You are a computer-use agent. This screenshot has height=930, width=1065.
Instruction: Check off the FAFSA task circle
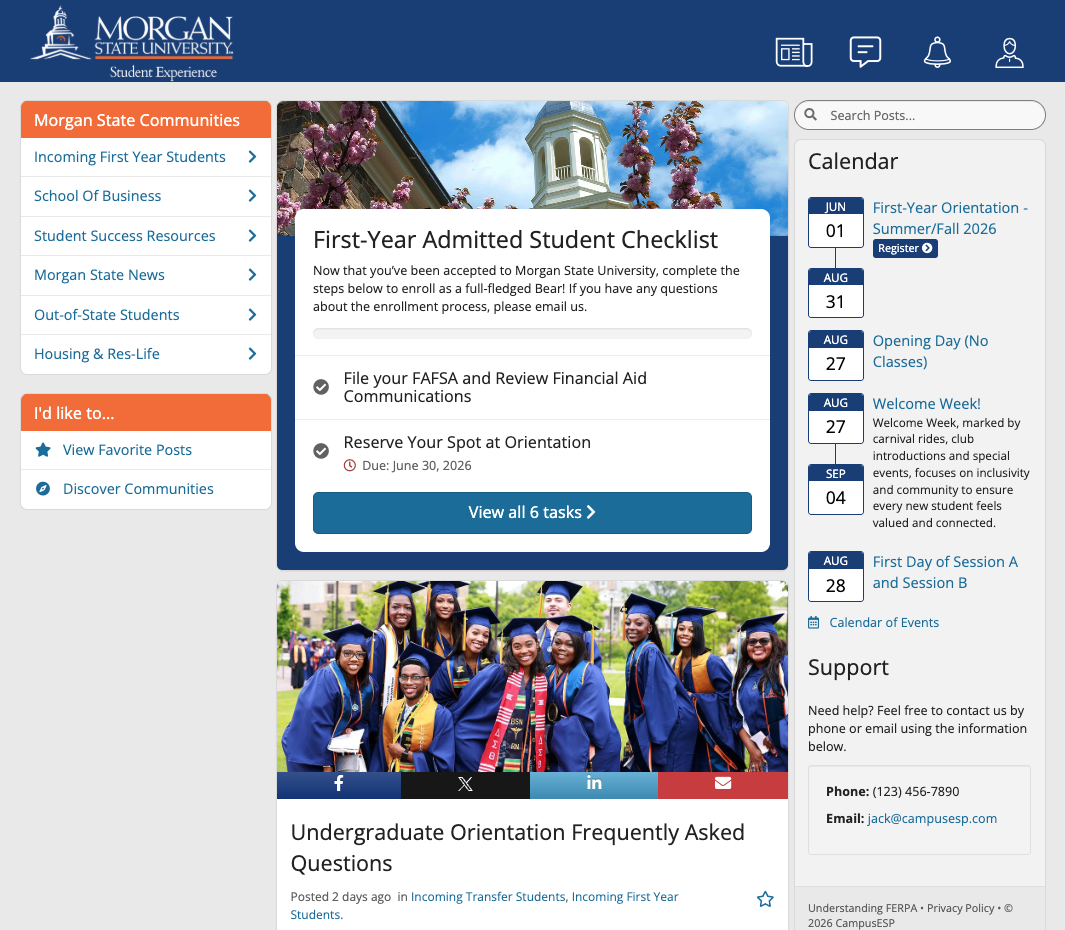pyautogui.click(x=321, y=387)
